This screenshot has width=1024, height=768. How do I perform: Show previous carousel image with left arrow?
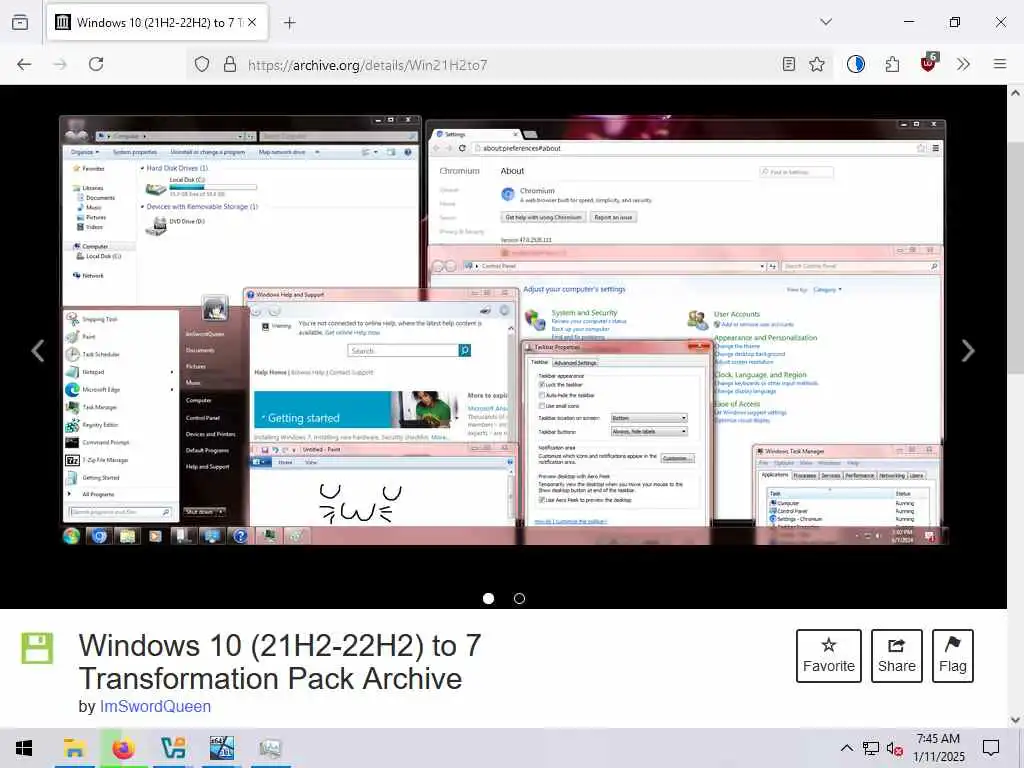(38, 351)
